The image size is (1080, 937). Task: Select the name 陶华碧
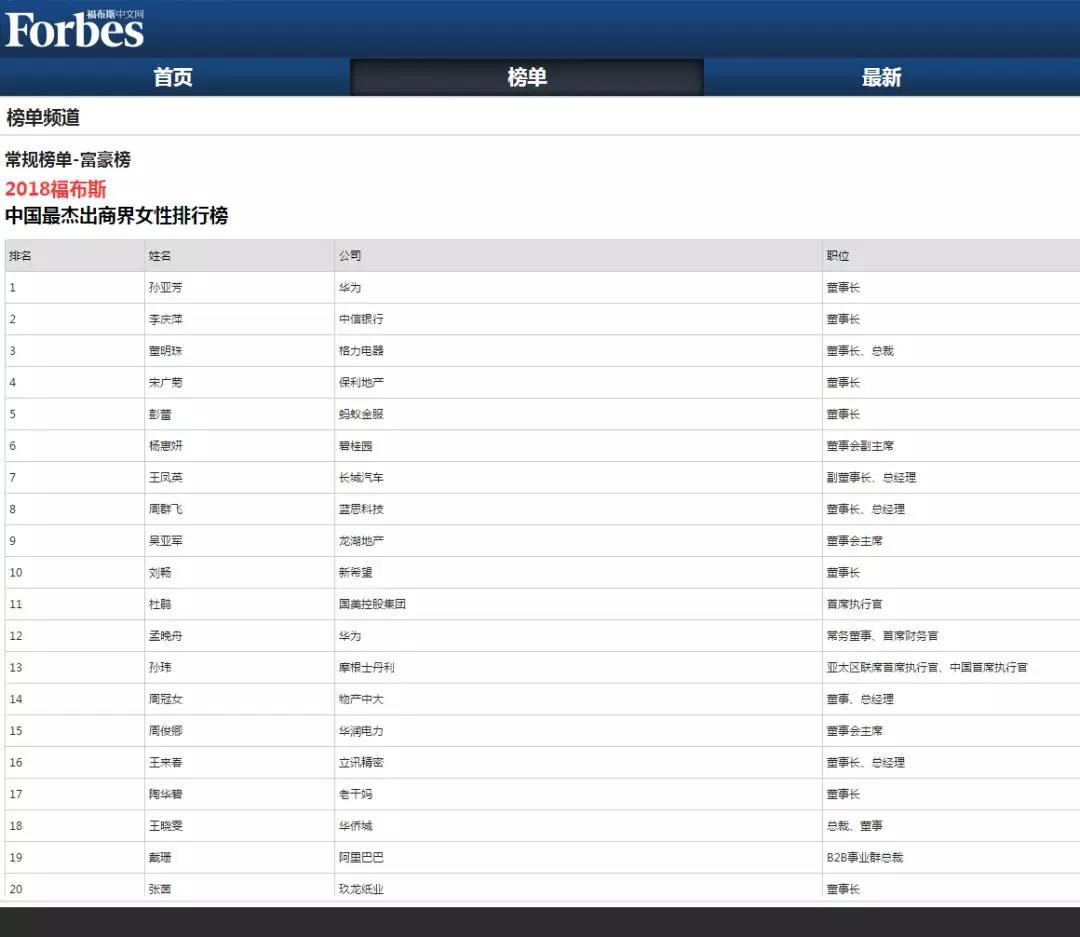pos(165,794)
